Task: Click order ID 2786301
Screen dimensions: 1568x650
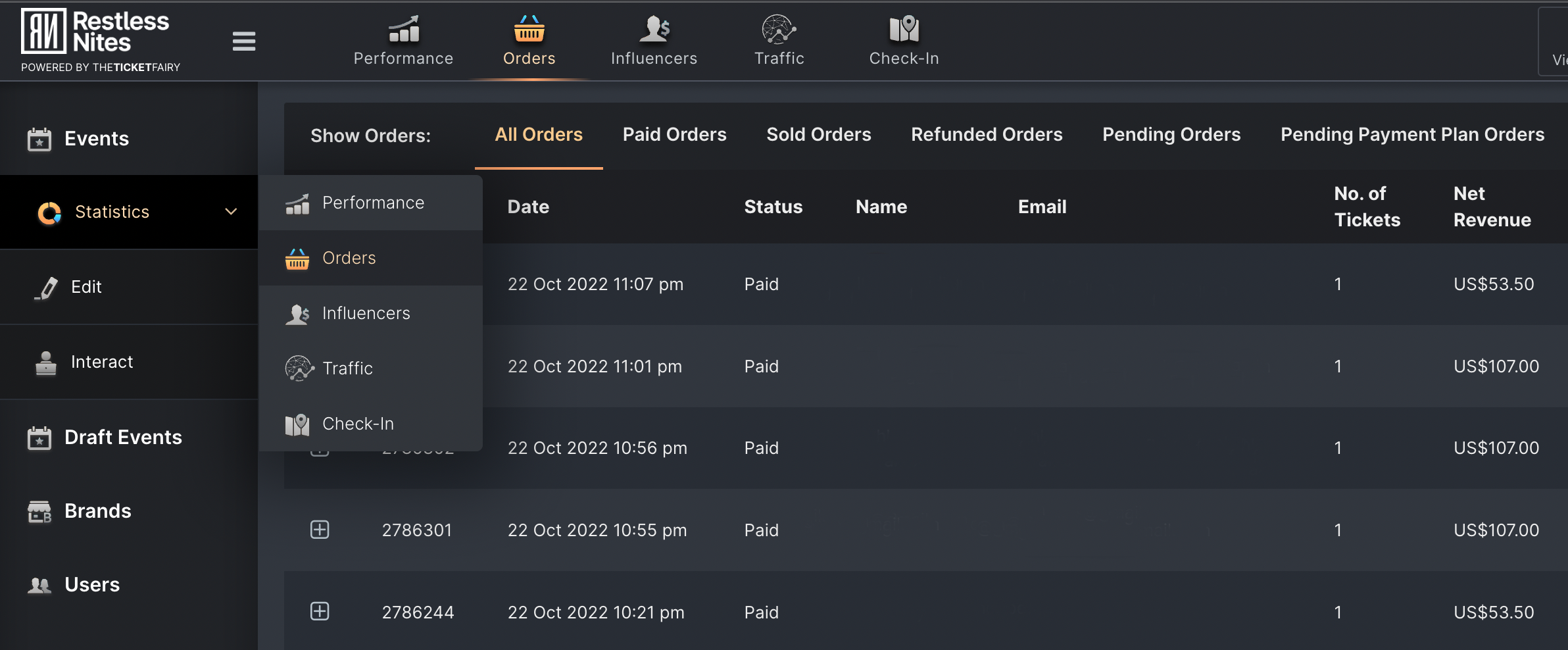Action: coord(417,530)
